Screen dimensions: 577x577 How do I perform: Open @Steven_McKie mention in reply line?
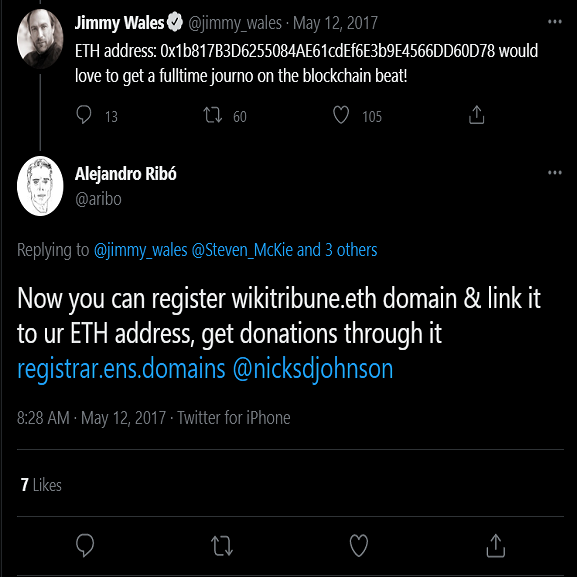(x=242, y=250)
